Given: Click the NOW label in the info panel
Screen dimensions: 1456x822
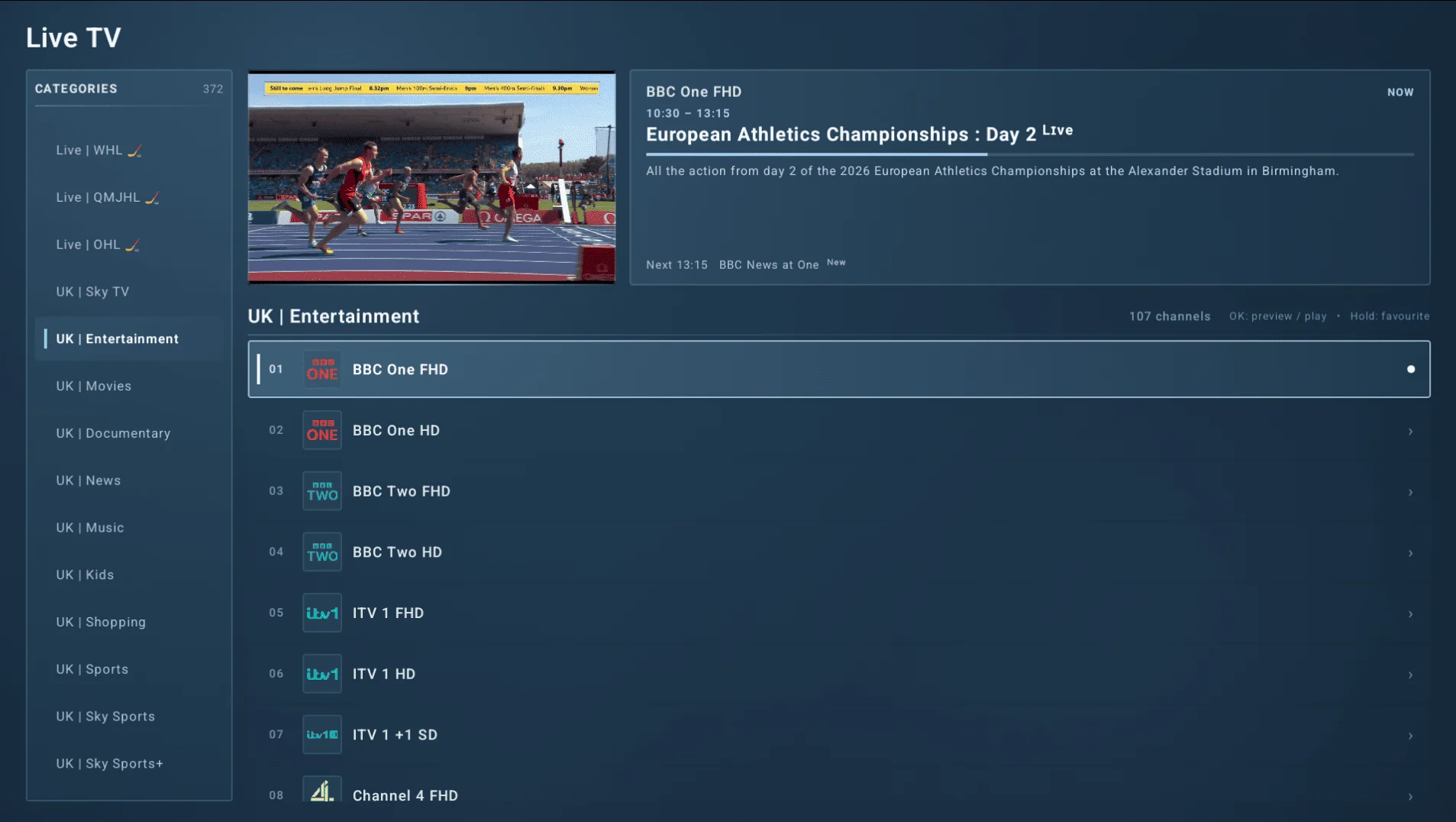Looking at the screenshot, I should coord(1400,92).
